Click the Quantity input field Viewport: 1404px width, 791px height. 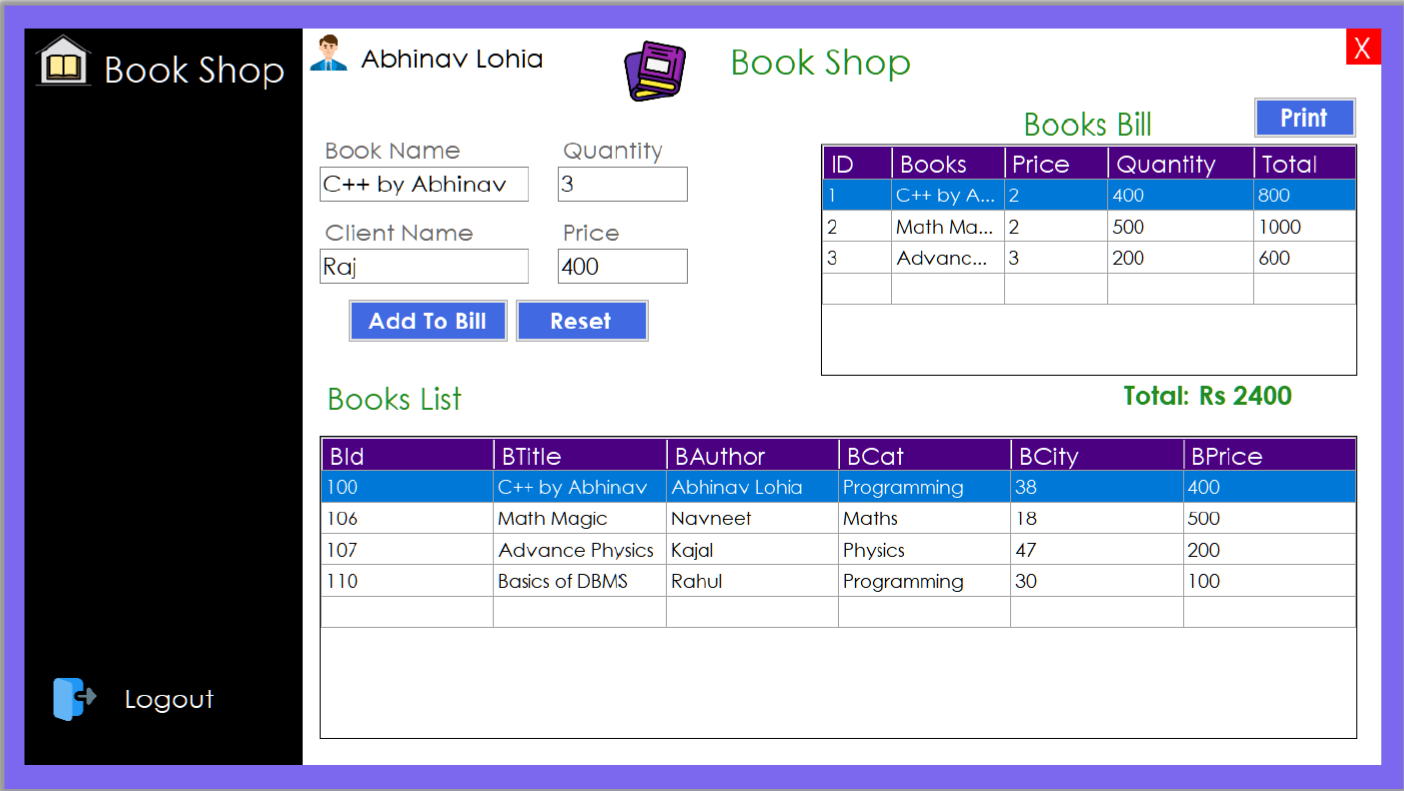pyautogui.click(x=622, y=184)
